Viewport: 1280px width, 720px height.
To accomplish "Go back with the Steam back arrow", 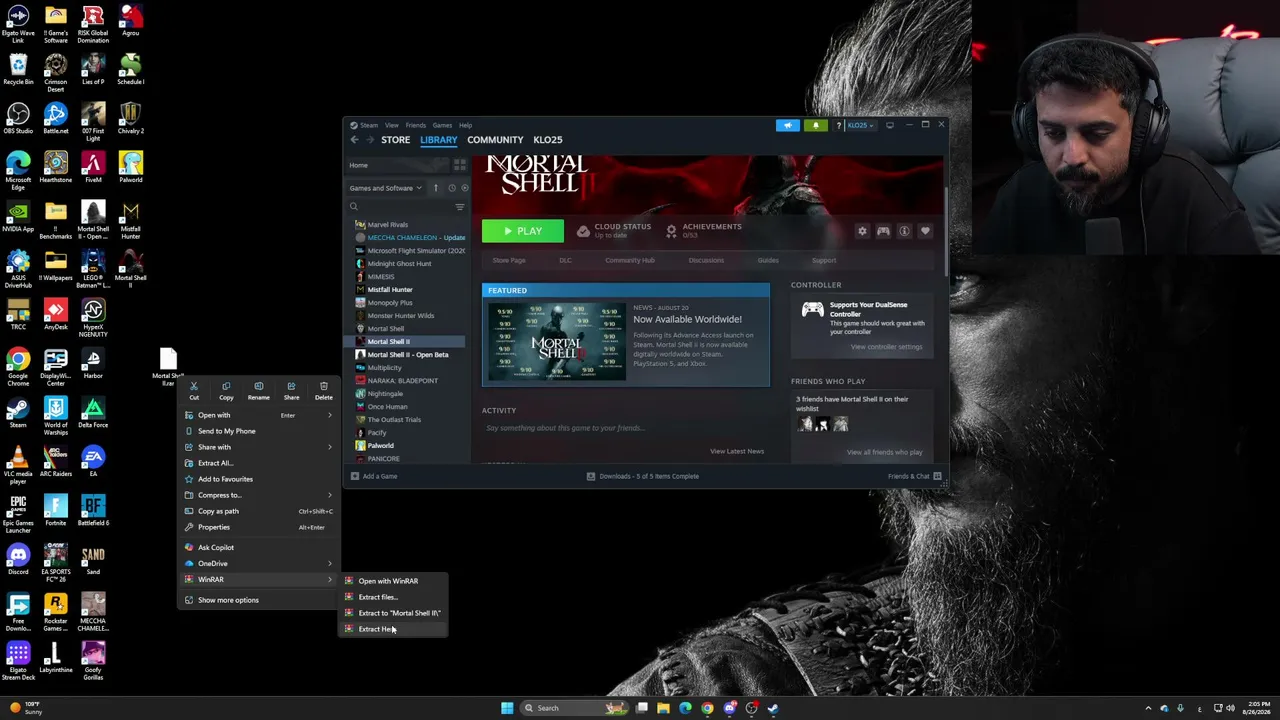I will tap(354, 140).
